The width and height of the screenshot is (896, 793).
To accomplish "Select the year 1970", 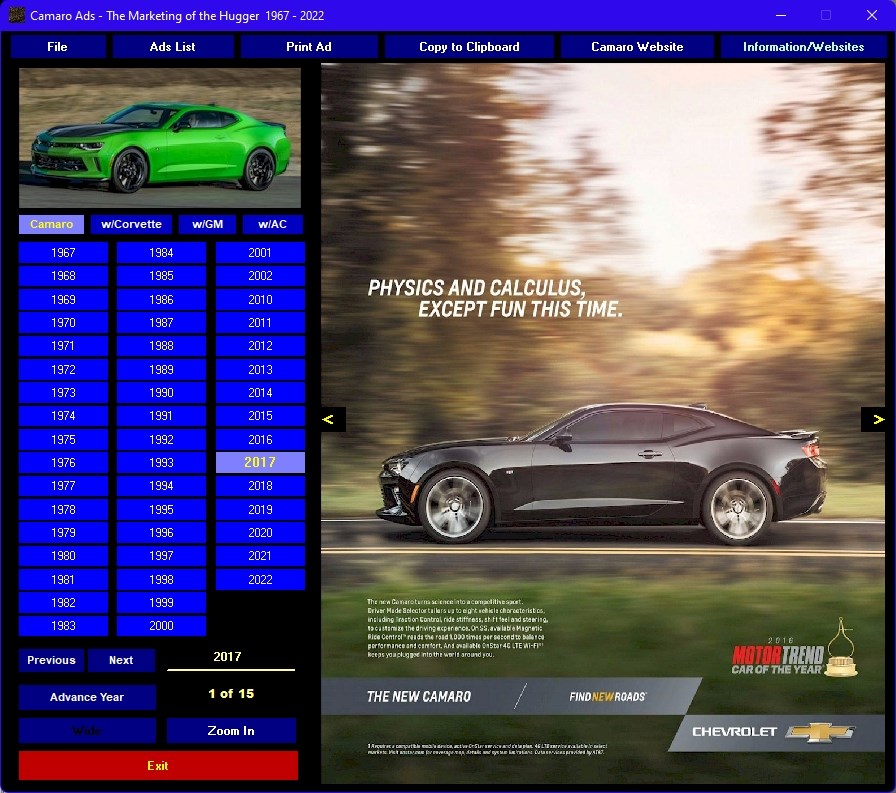I will click(x=63, y=323).
